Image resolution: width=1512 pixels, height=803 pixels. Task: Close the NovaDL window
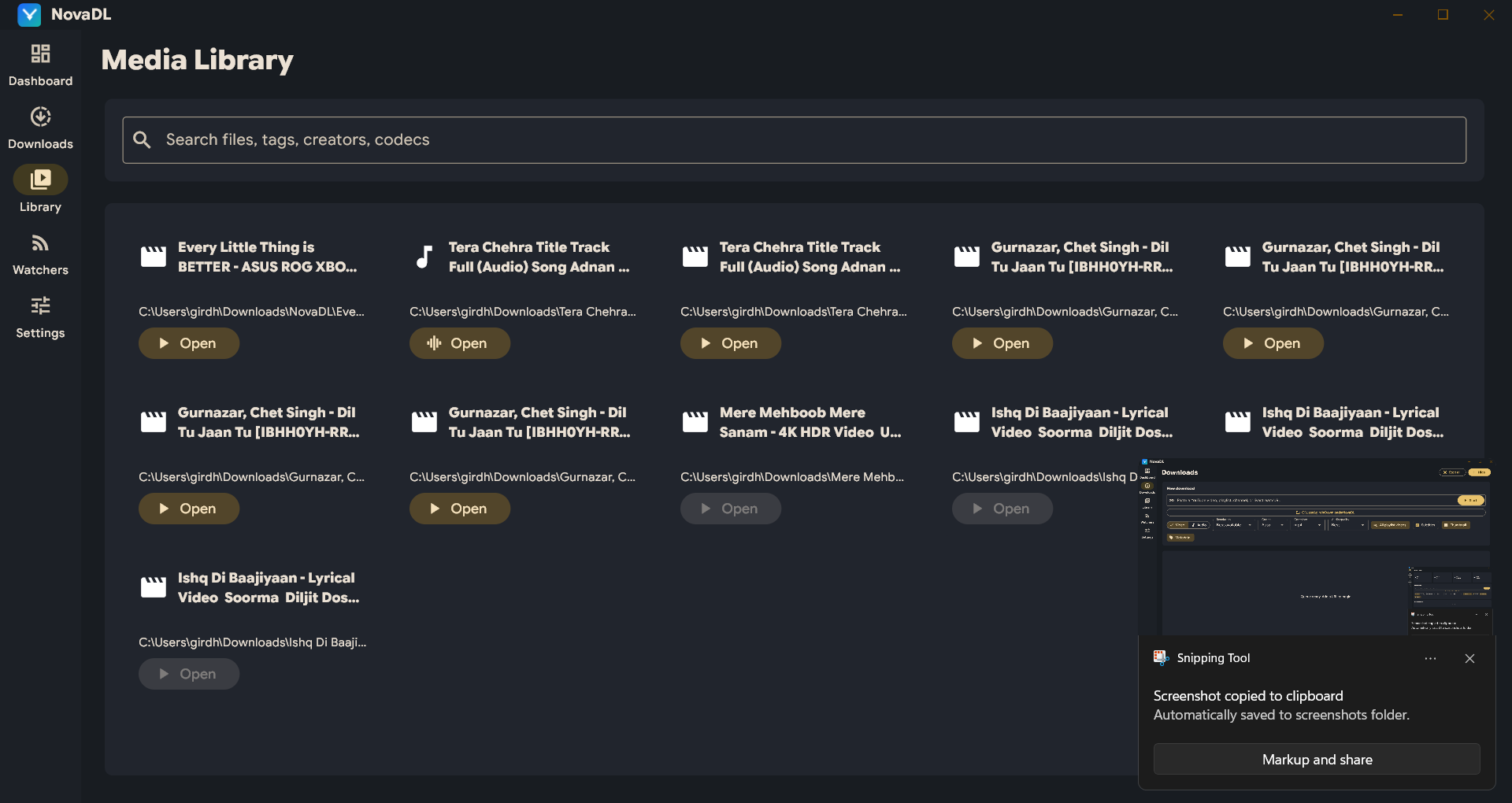click(x=1488, y=15)
